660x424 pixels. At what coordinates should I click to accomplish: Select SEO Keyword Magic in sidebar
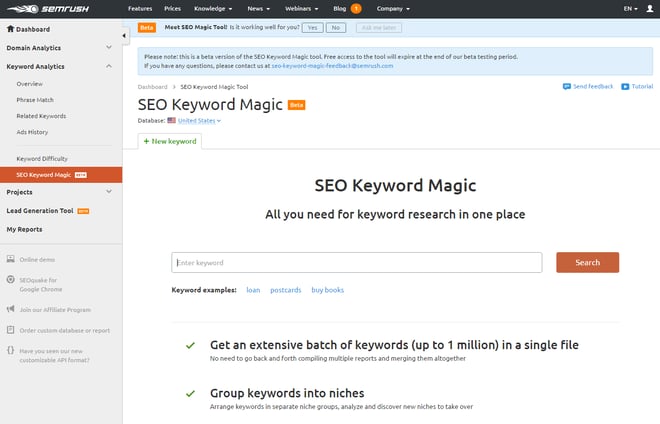click(x=61, y=175)
